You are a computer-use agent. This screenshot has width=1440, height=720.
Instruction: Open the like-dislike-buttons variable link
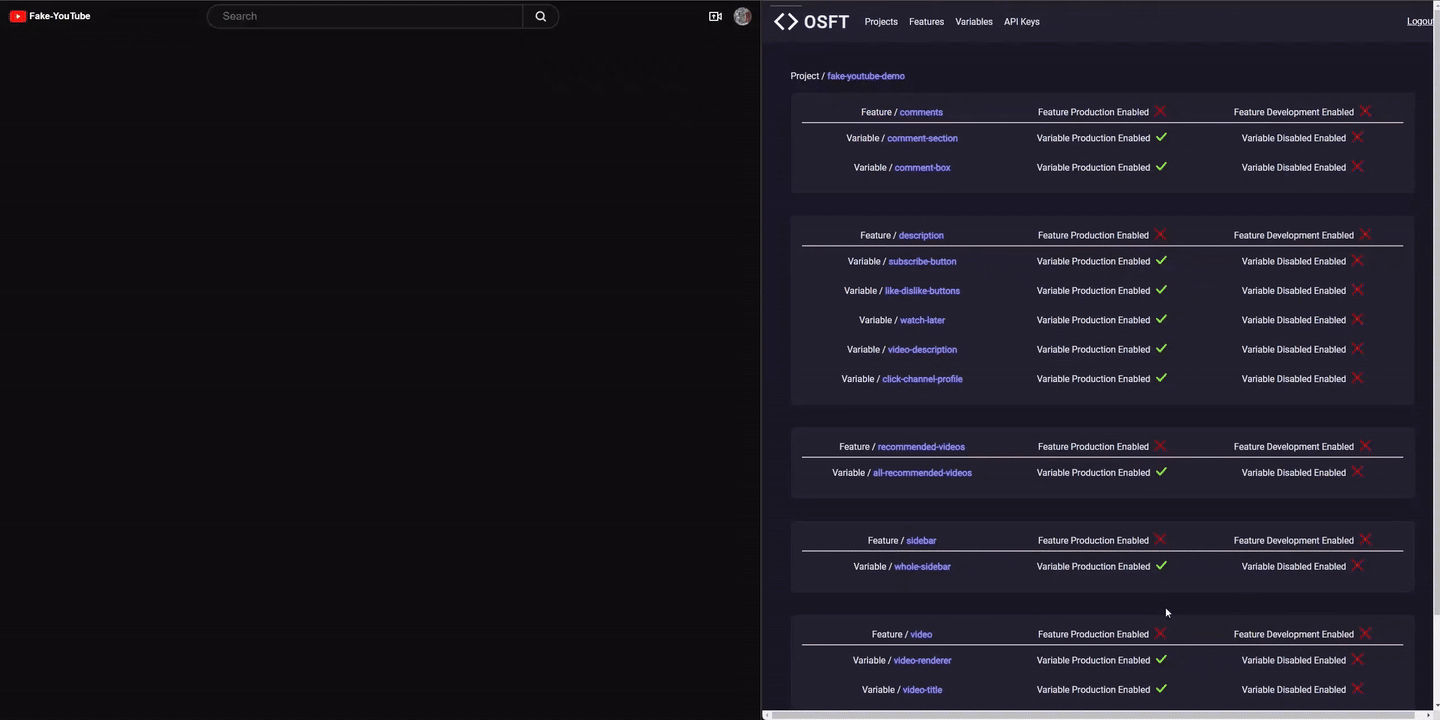pyautogui.click(x=922, y=291)
